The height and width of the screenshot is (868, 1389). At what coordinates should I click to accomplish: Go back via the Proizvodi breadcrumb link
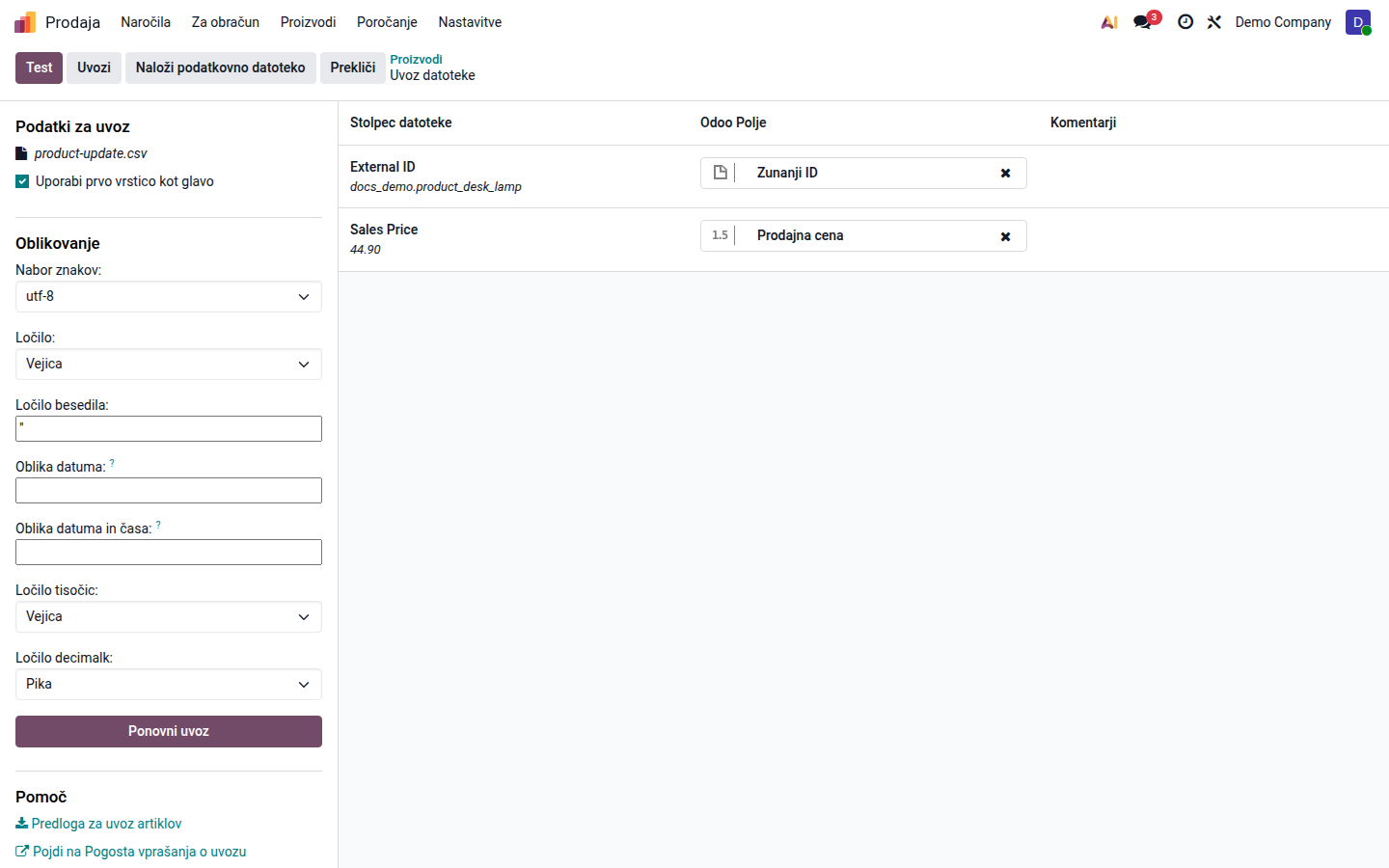(416, 60)
